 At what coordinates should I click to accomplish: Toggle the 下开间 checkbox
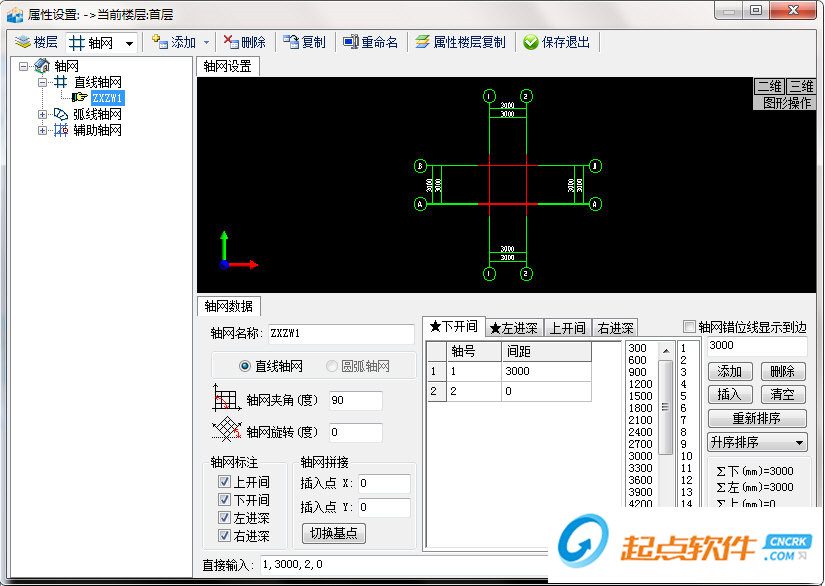[x=224, y=499]
